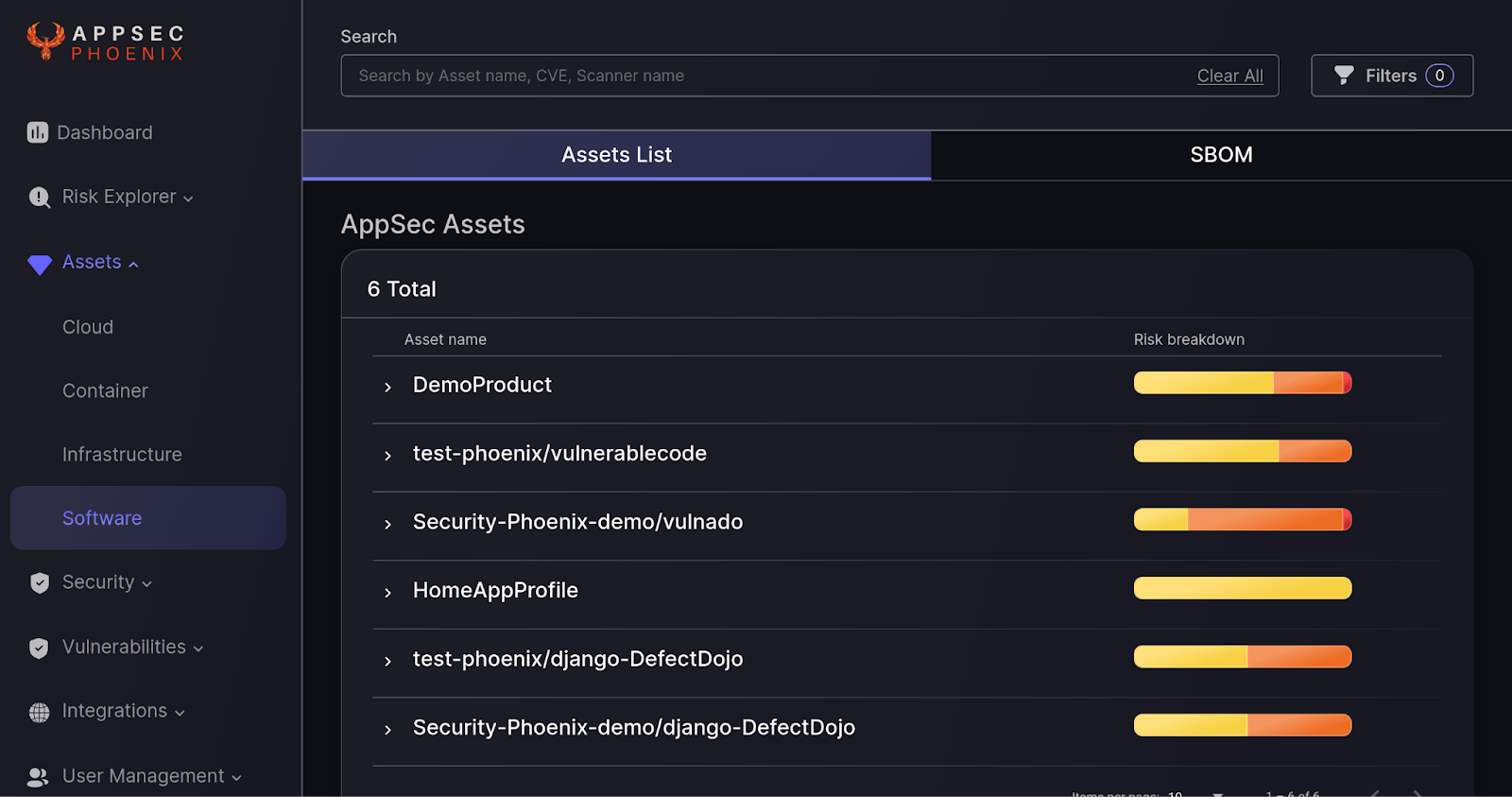Click the Vulnerabilities shield icon

[x=39, y=648]
